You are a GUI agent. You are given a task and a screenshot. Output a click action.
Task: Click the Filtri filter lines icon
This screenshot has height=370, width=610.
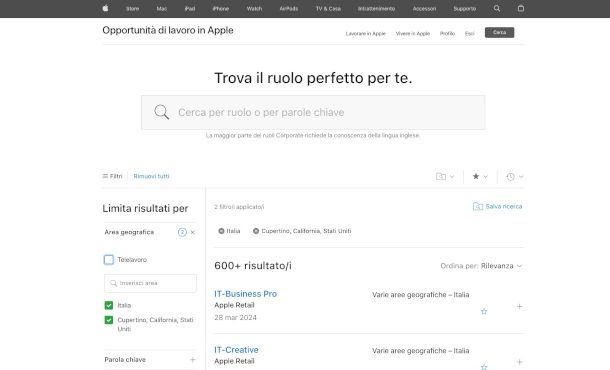[105, 176]
